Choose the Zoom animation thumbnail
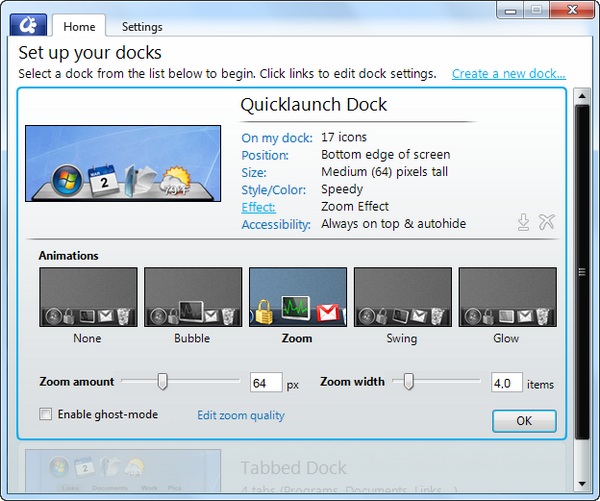Viewport: 600px width, 501px height. (298, 297)
